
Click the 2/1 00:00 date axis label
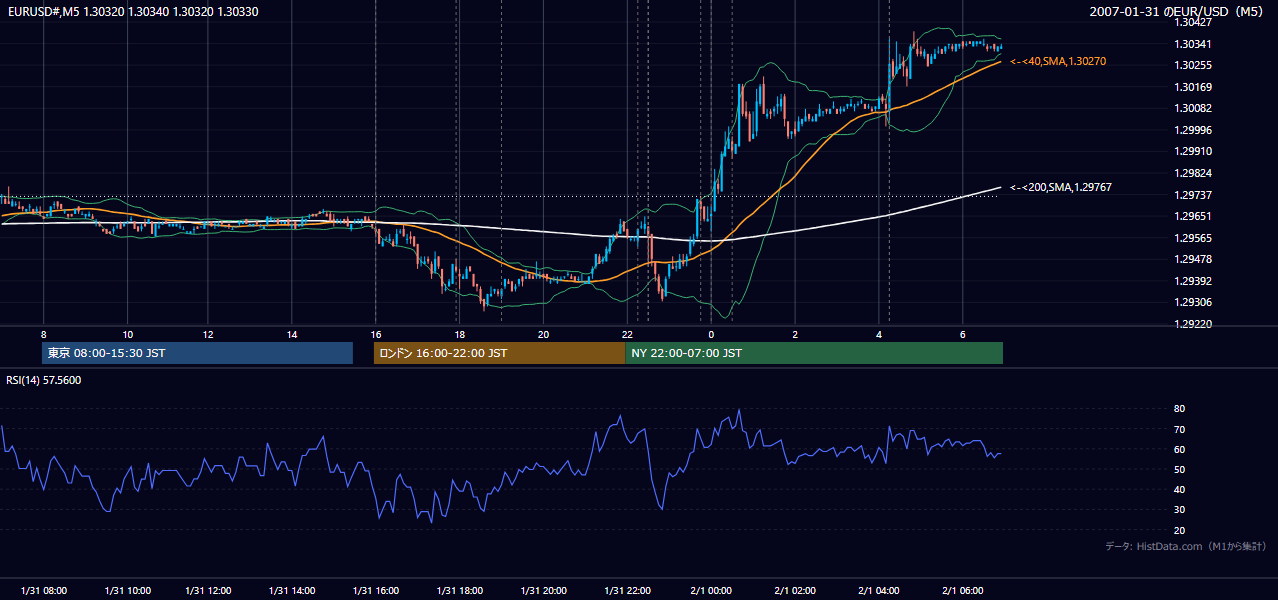pyautogui.click(x=712, y=591)
